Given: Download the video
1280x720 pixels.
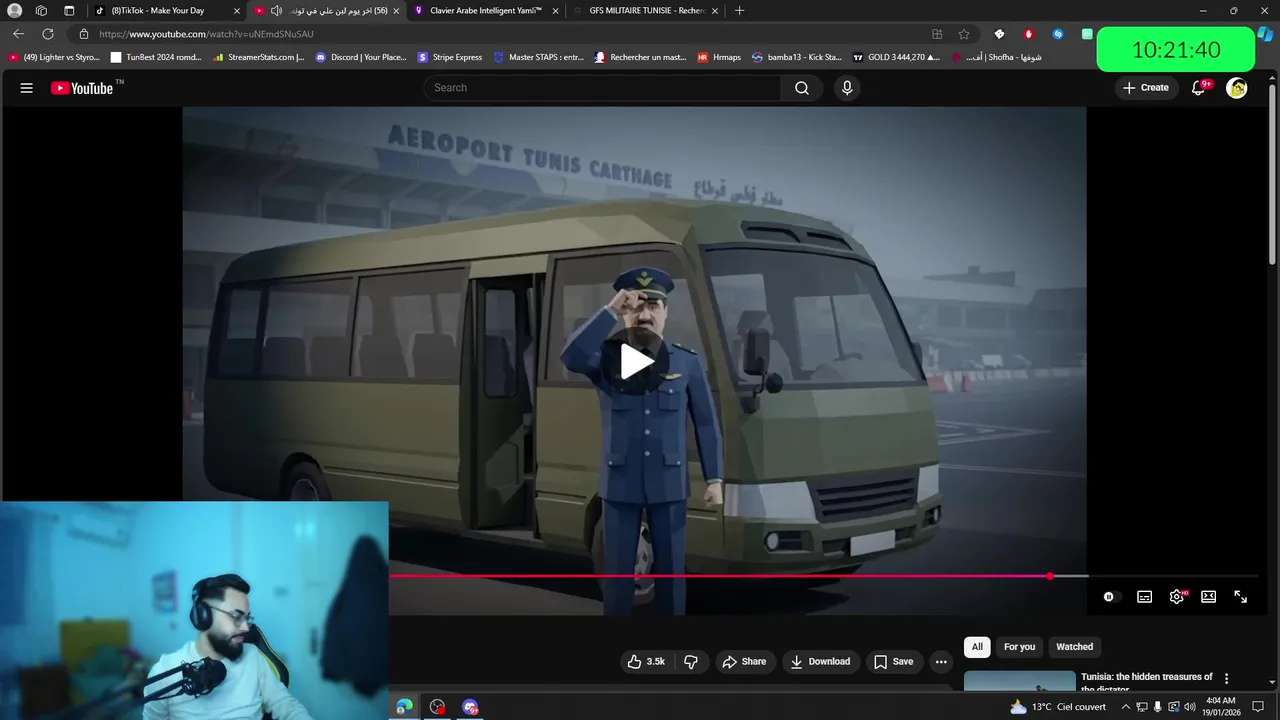Looking at the screenshot, I should click(820, 662).
